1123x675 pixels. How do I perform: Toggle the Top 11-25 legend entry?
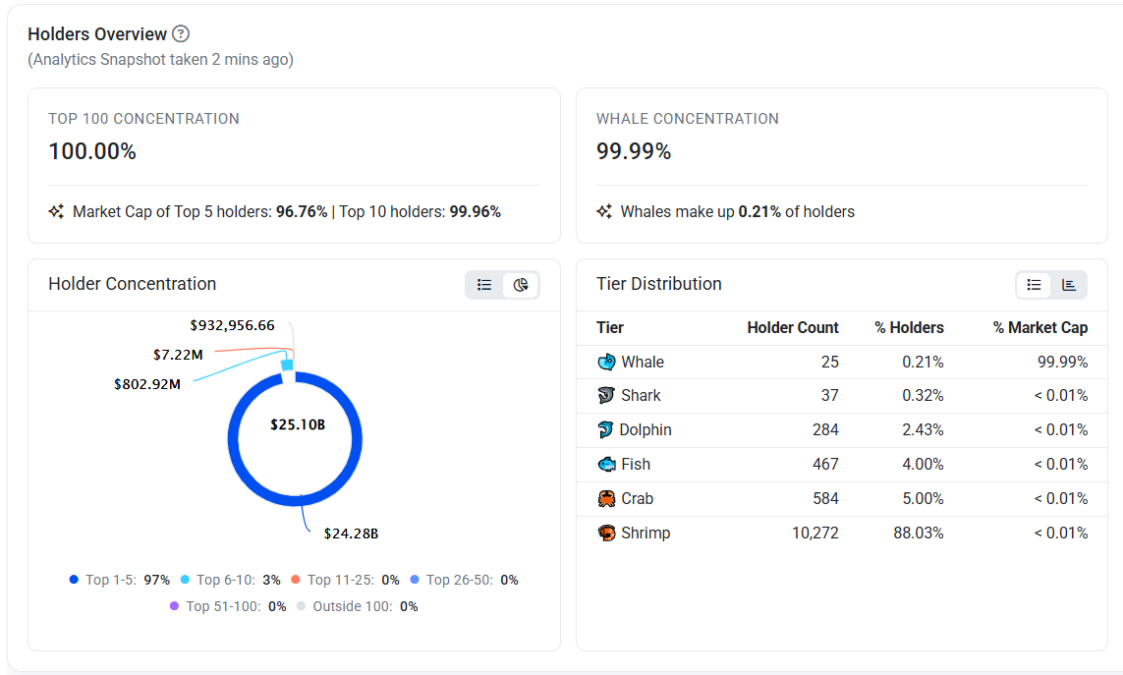[x=347, y=579]
